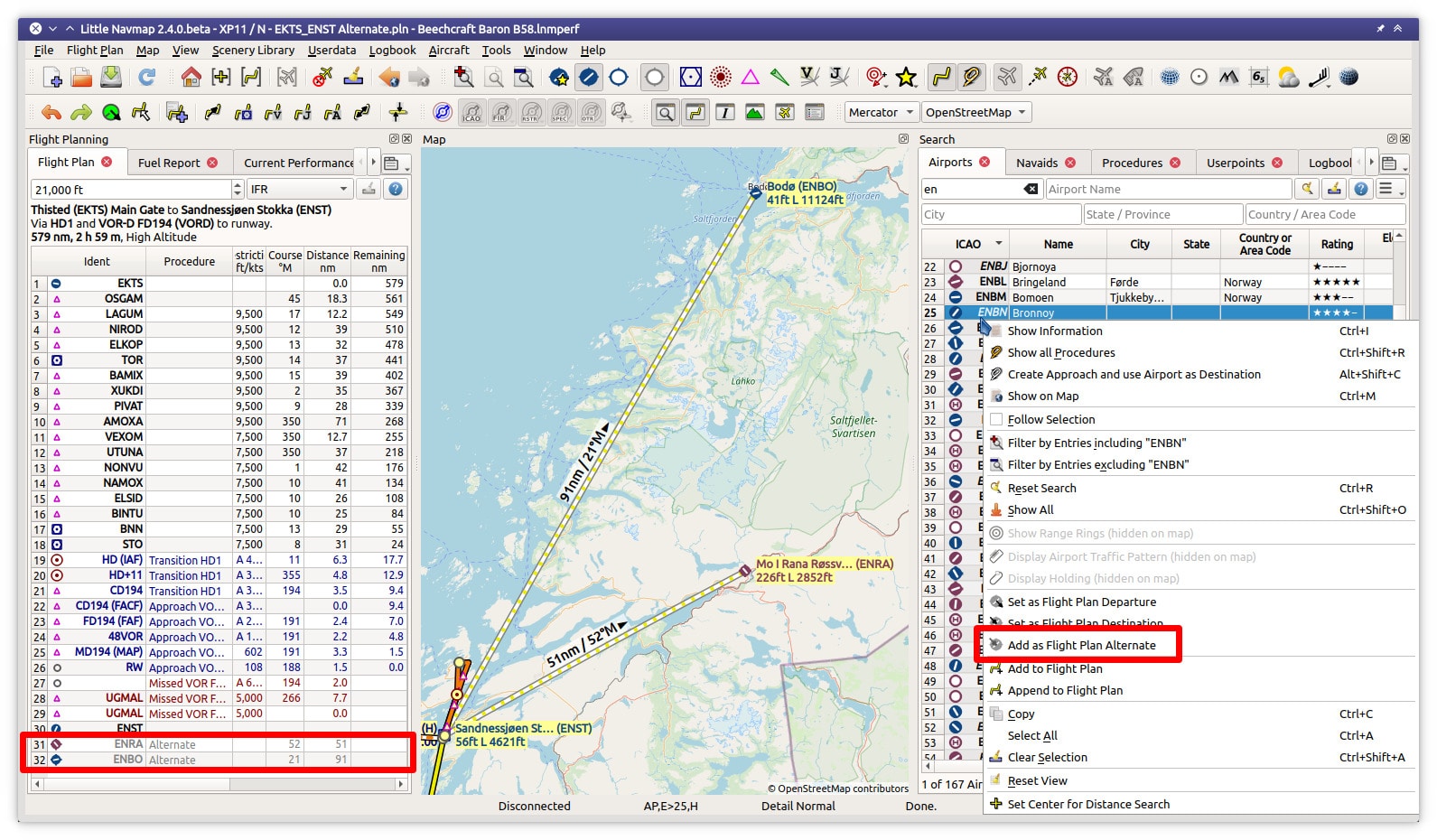The width and height of the screenshot is (1437, 840).
Task: Click the Airport Name search field
Action: pyautogui.click(x=1168, y=190)
